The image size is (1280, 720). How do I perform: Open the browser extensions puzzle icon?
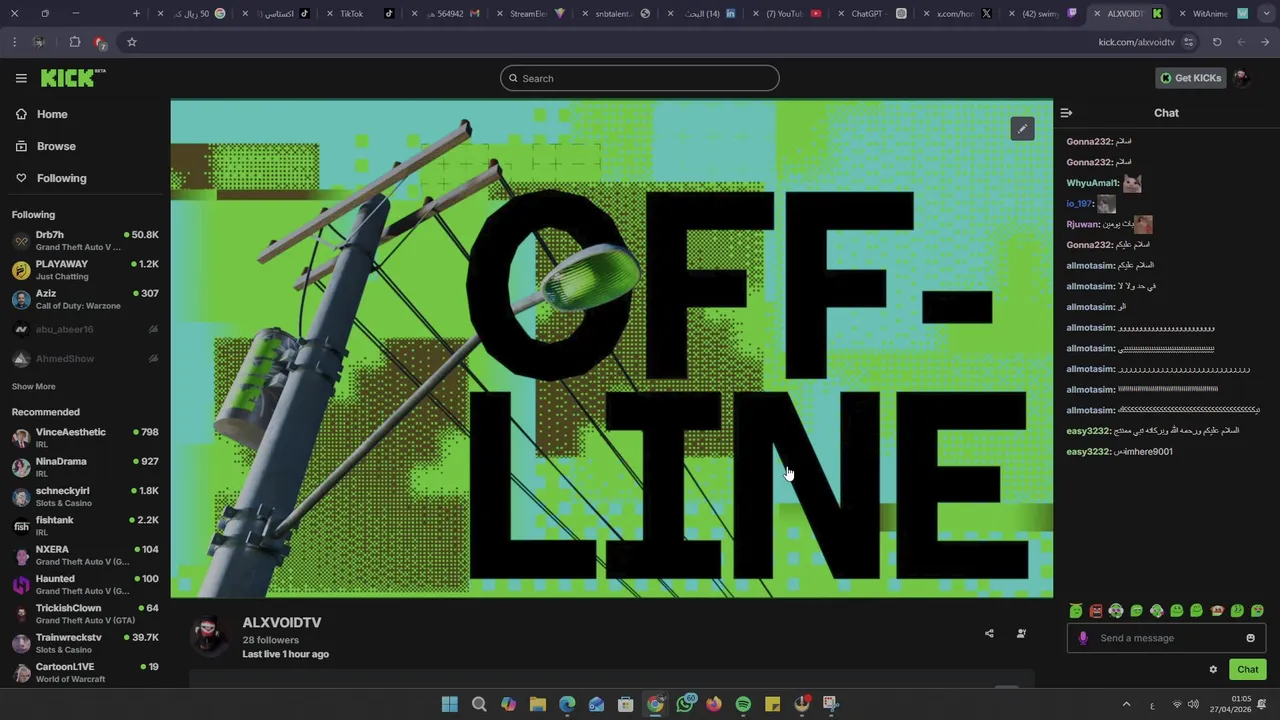75,42
